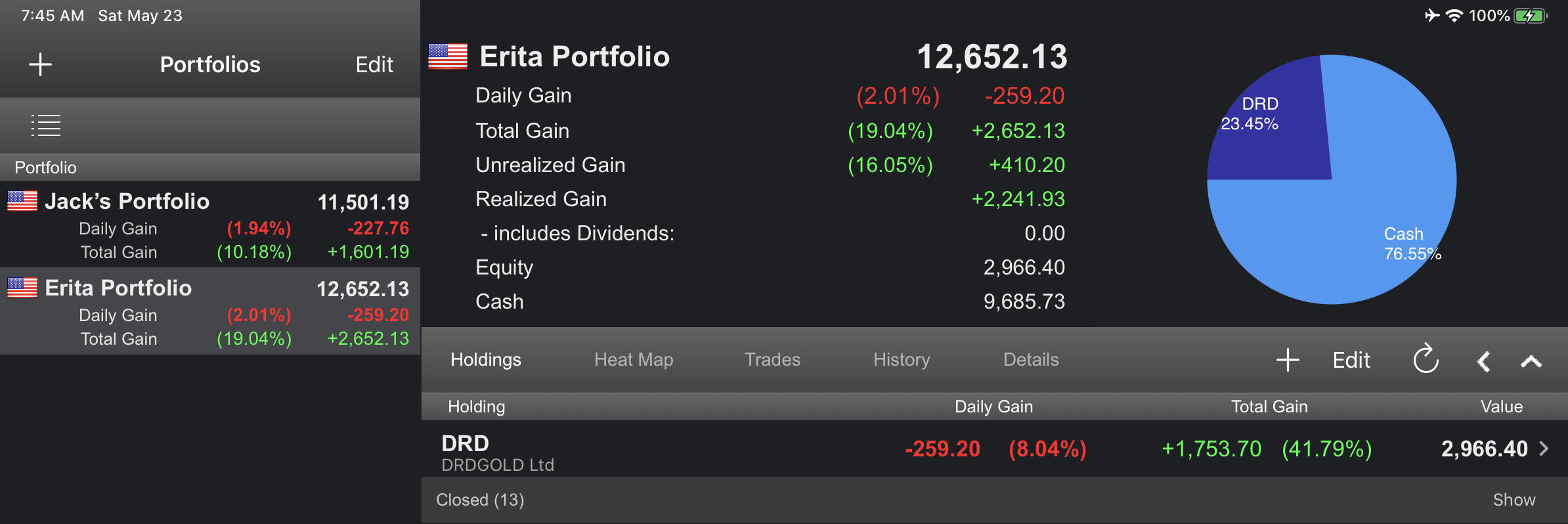Screen dimensions: 1568x524
Task: Add a new portfolio with plus icon
Action: pyautogui.click(x=40, y=64)
